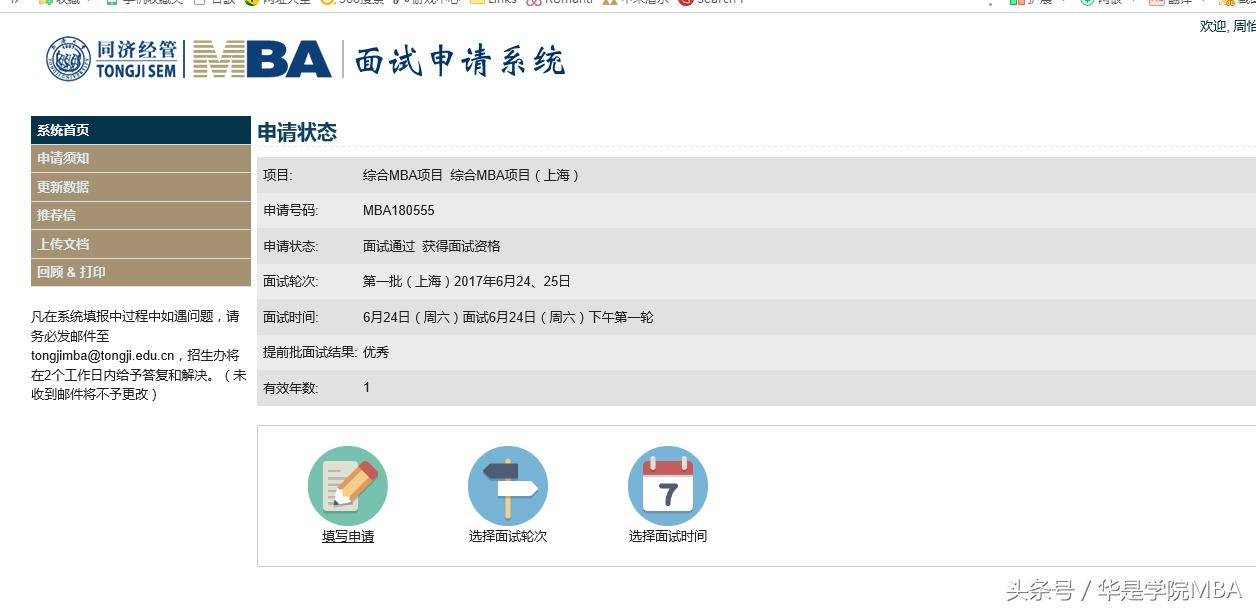Open the 填写申请 pencil icon
The height and width of the screenshot is (610, 1256).
tap(348, 486)
